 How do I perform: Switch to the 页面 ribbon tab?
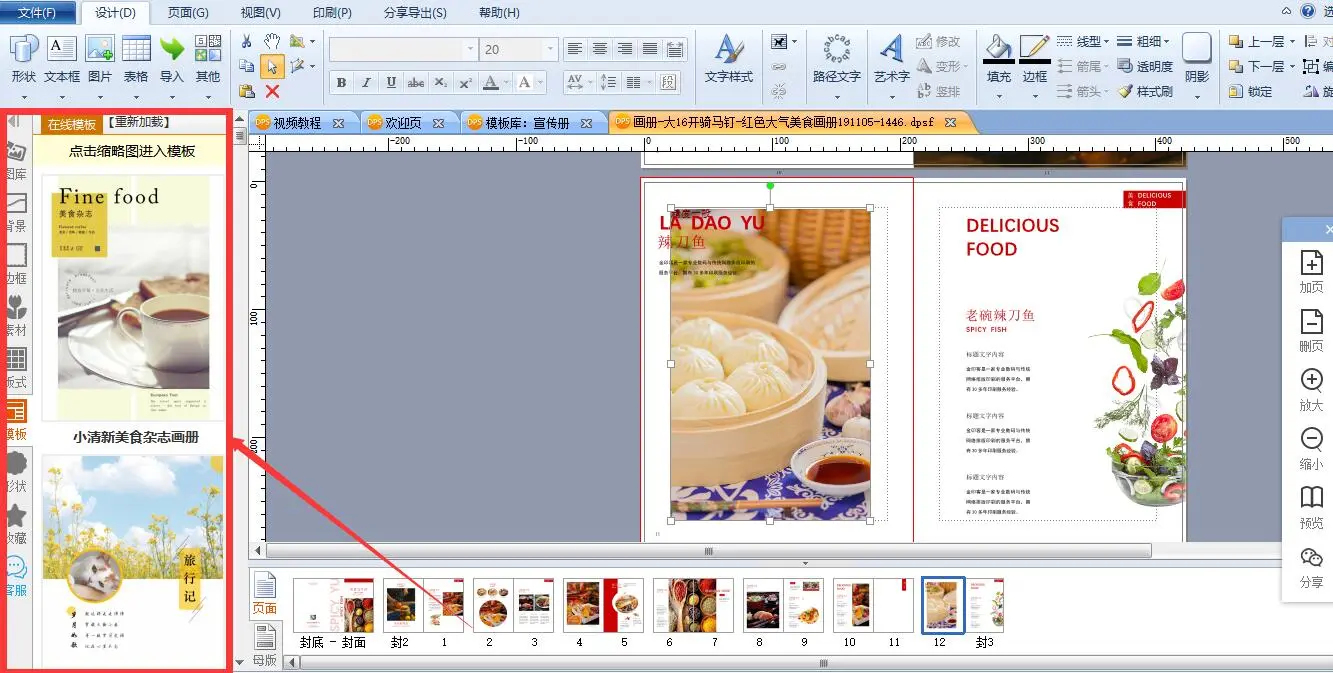(x=187, y=13)
